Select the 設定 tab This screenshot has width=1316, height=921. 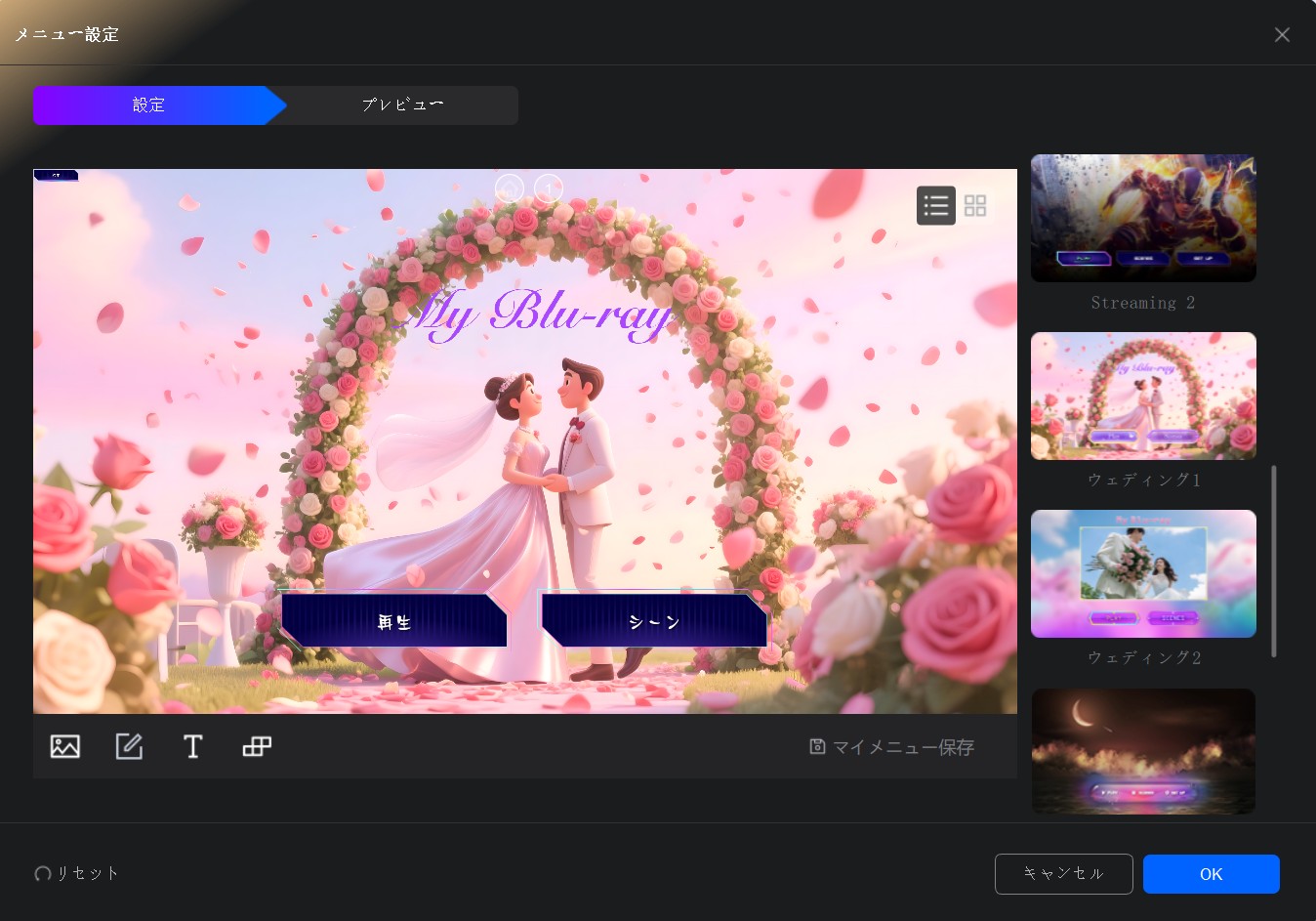coord(149,105)
